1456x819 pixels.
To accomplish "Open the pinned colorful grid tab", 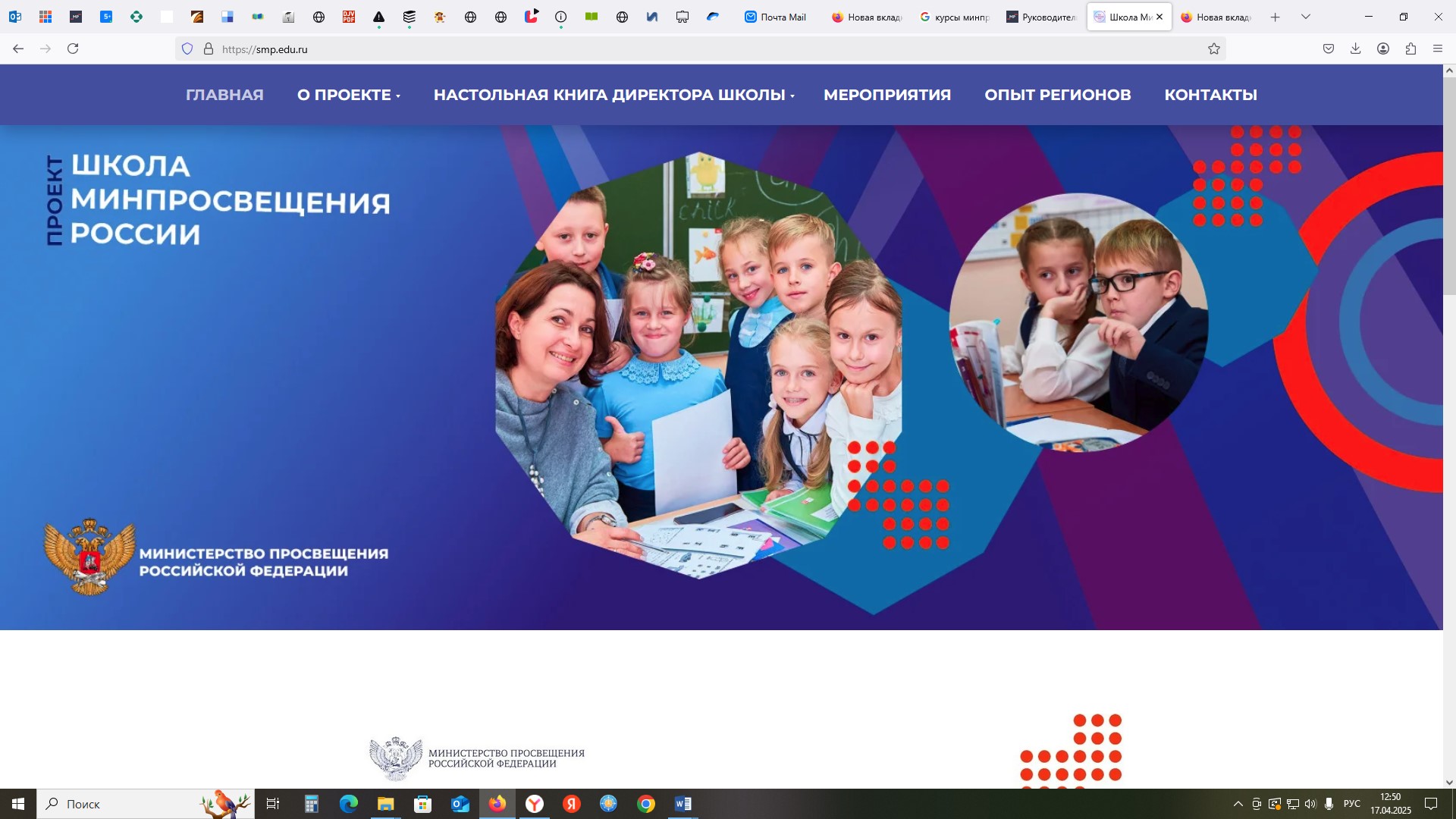I will coord(45,17).
